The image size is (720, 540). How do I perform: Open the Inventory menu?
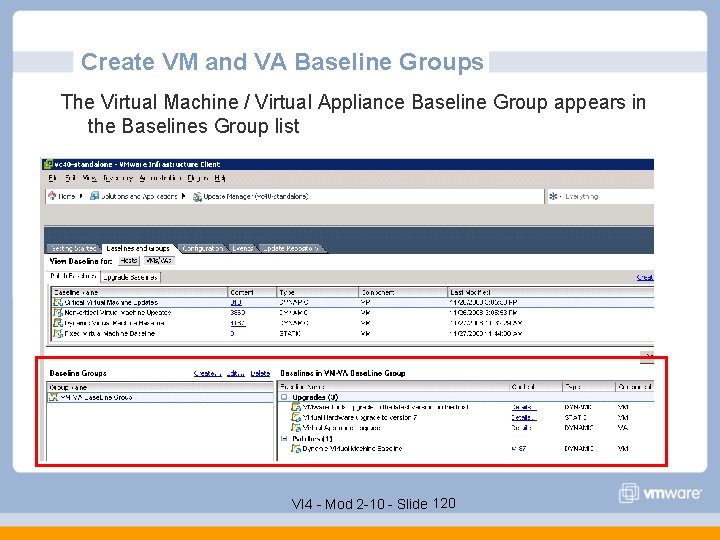[x=118, y=178]
